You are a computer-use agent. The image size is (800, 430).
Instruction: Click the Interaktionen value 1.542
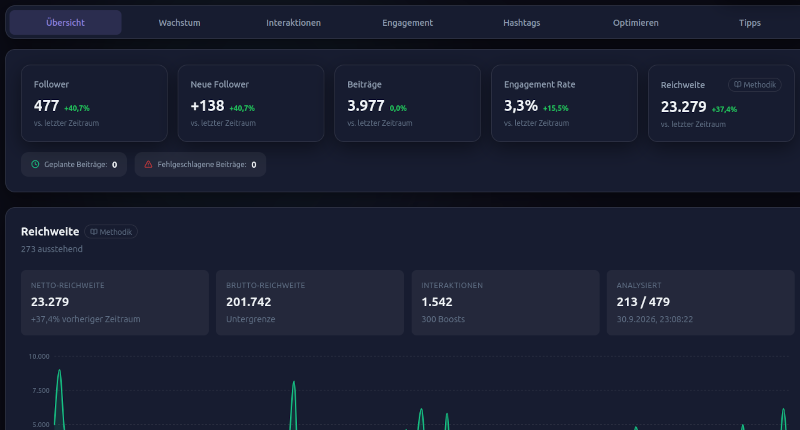(437, 302)
